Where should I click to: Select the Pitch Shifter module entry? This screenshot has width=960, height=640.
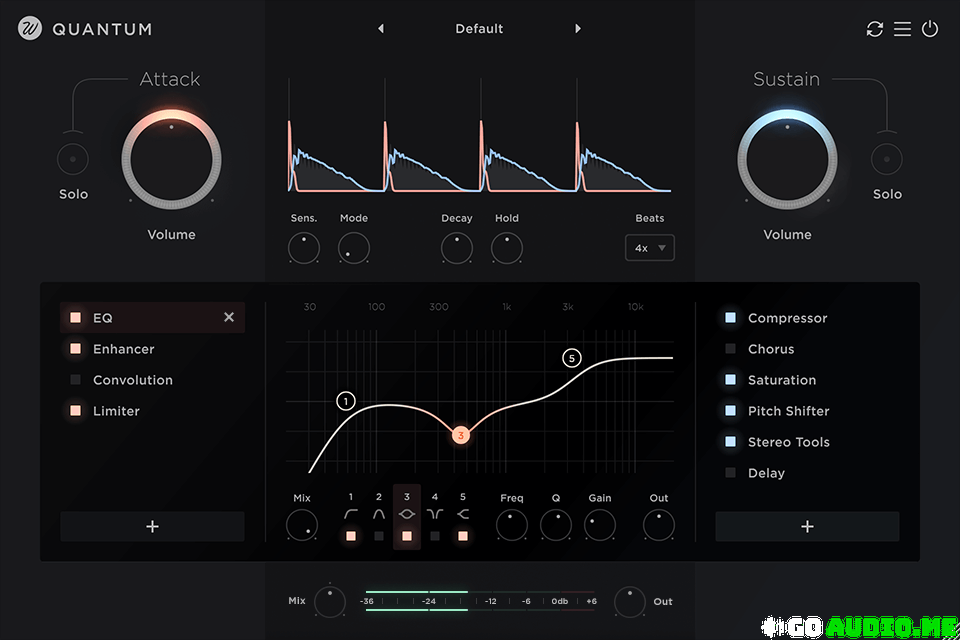788,411
